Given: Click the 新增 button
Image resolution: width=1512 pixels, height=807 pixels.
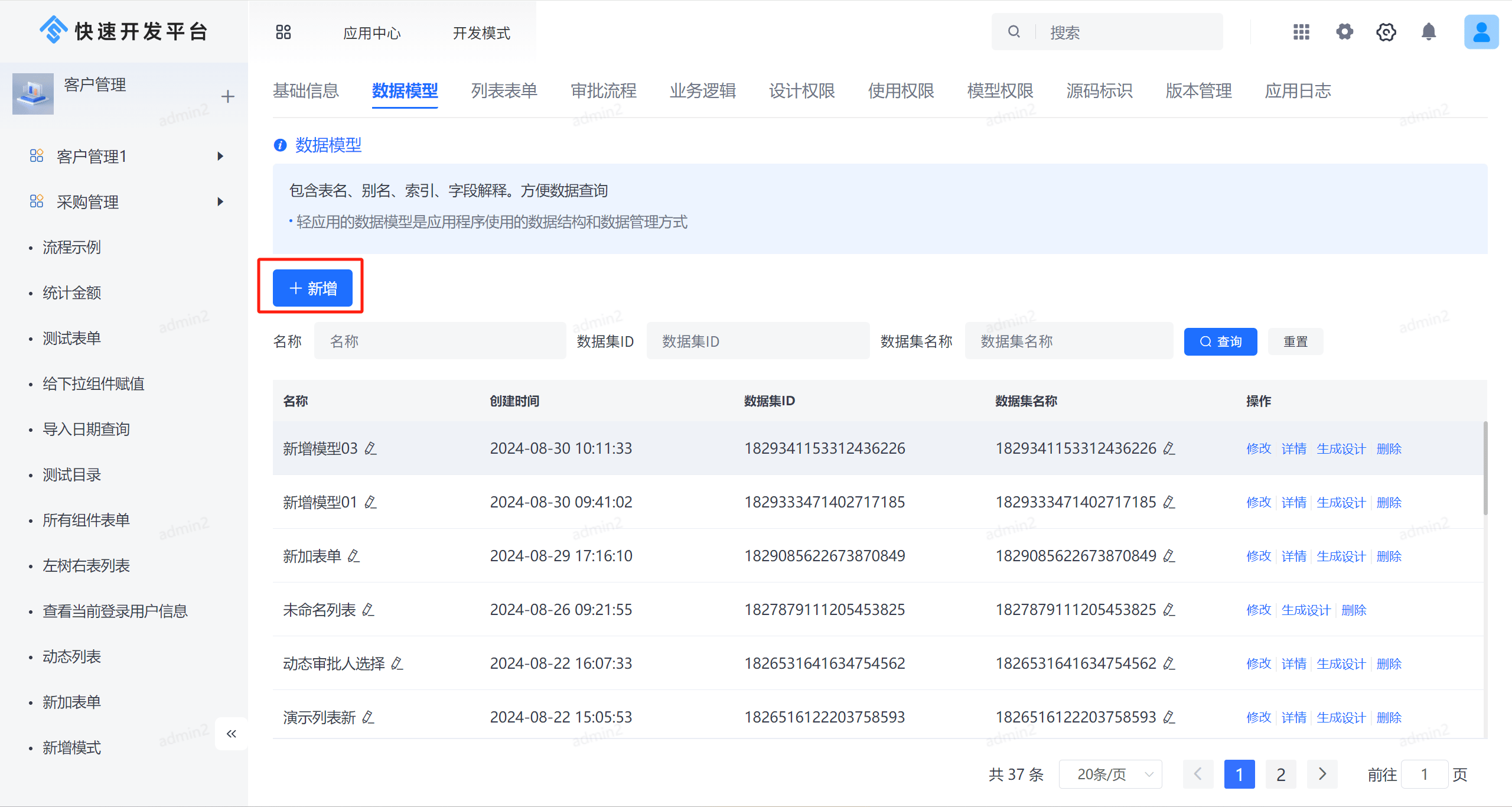Looking at the screenshot, I should 312,288.
